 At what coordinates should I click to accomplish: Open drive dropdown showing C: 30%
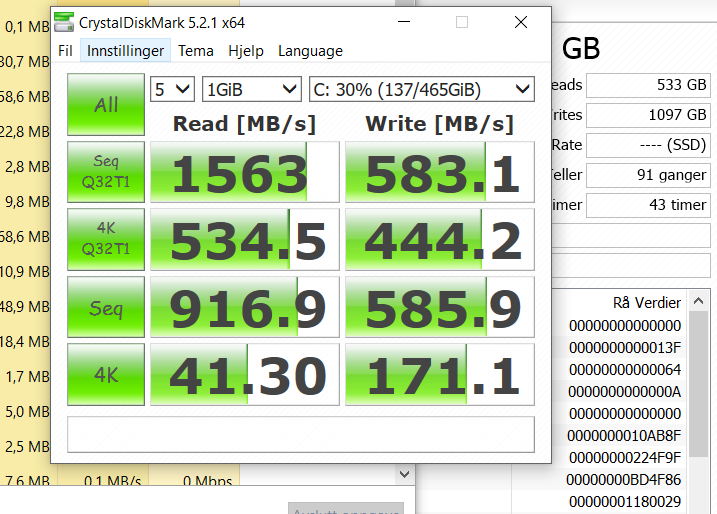point(422,89)
